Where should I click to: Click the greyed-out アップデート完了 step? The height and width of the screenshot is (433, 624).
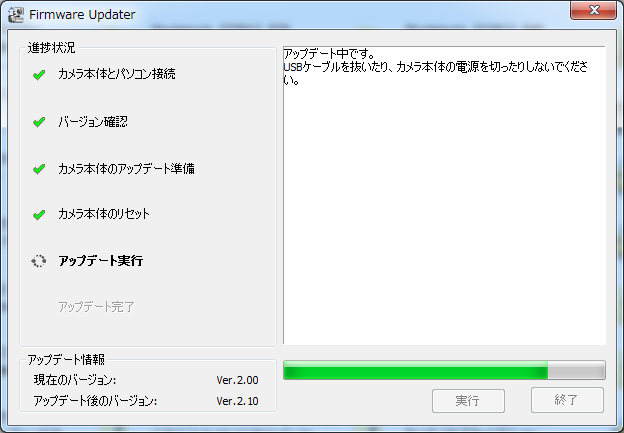coord(97,307)
